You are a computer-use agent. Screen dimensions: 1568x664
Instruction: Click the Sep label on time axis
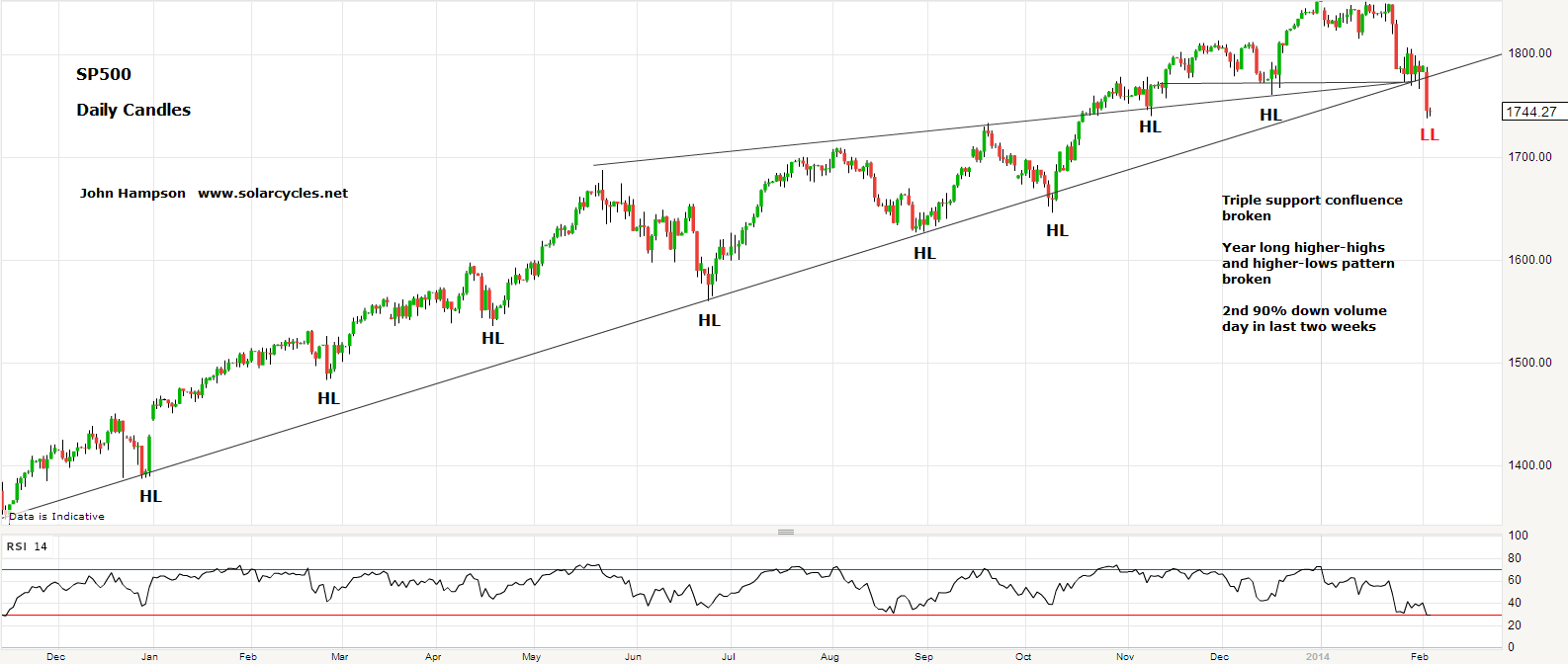point(923,656)
